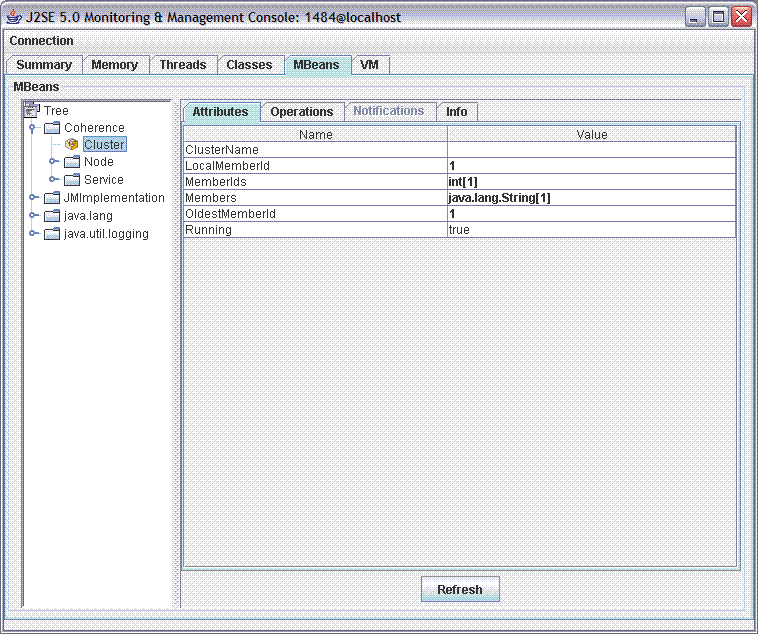758x634 pixels.
Task: Select the java.lang tree label
Action: tap(88, 216)
